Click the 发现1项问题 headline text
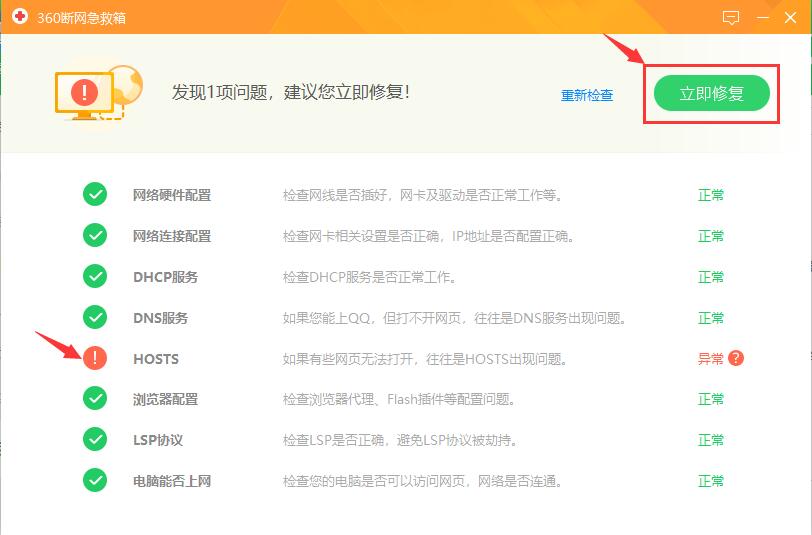 (291, 92)
